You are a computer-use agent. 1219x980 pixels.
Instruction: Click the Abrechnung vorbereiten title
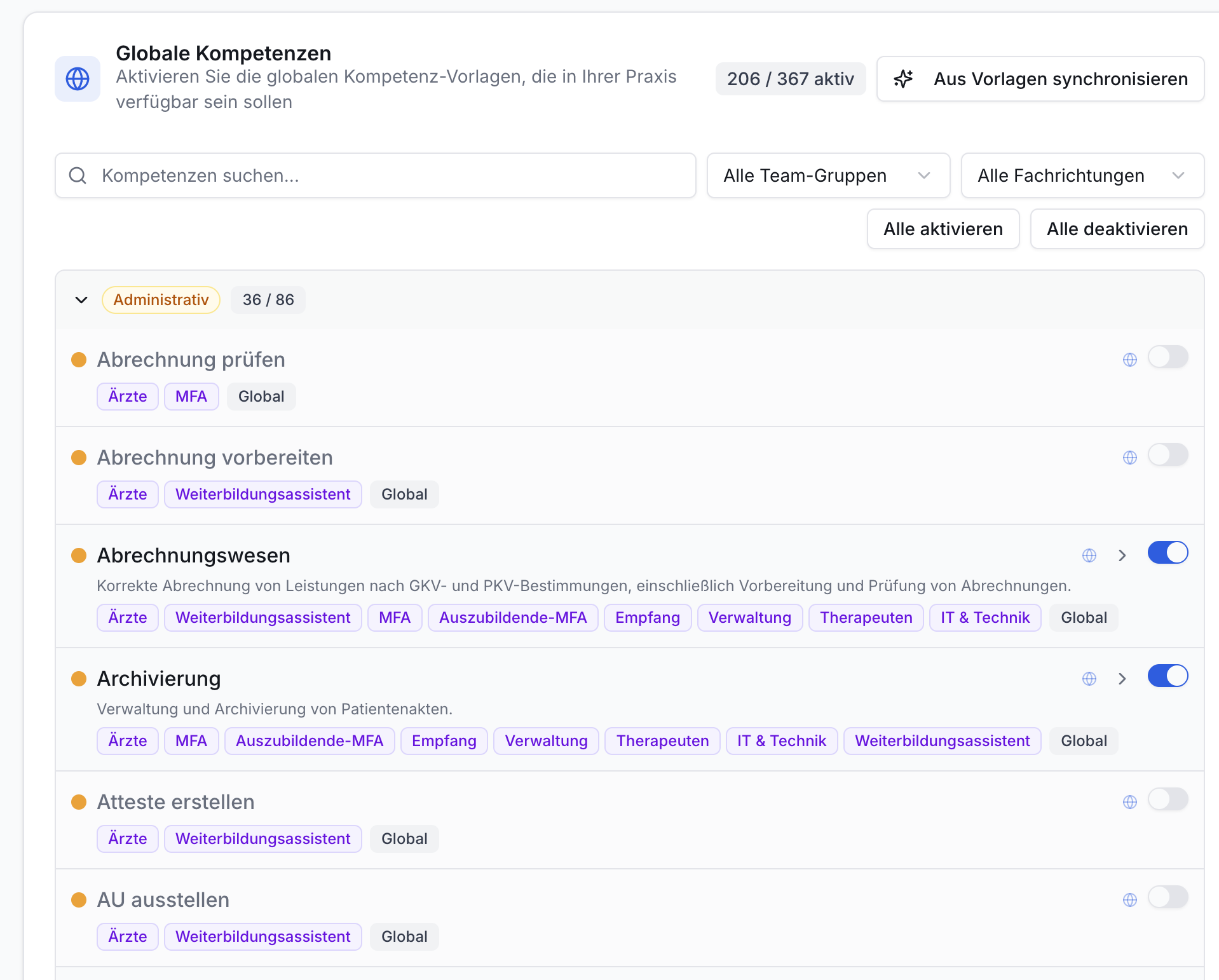point(215,458)
